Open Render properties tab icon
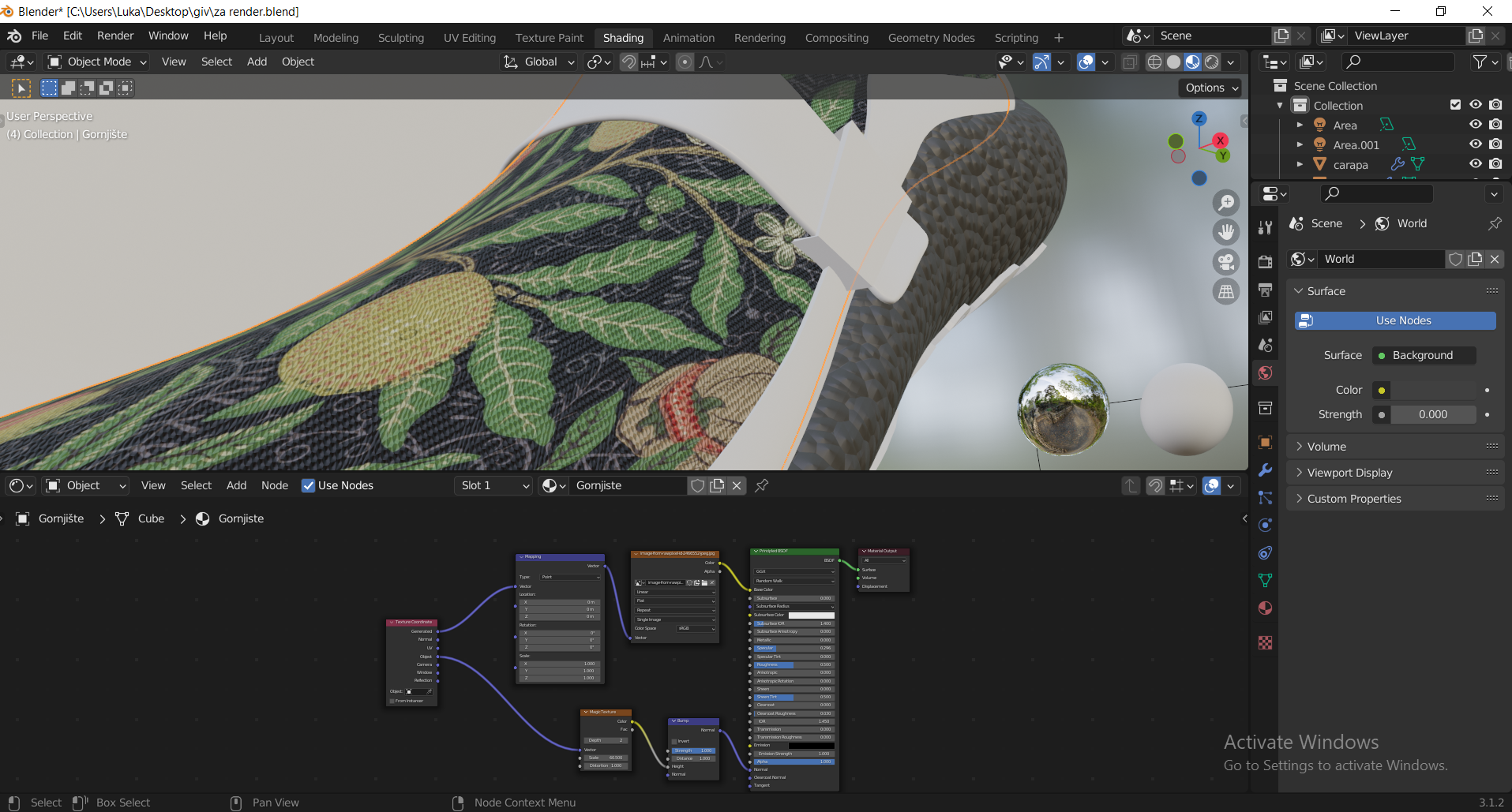Screen dimensions: 1512x812 [x=1265, y=262]
